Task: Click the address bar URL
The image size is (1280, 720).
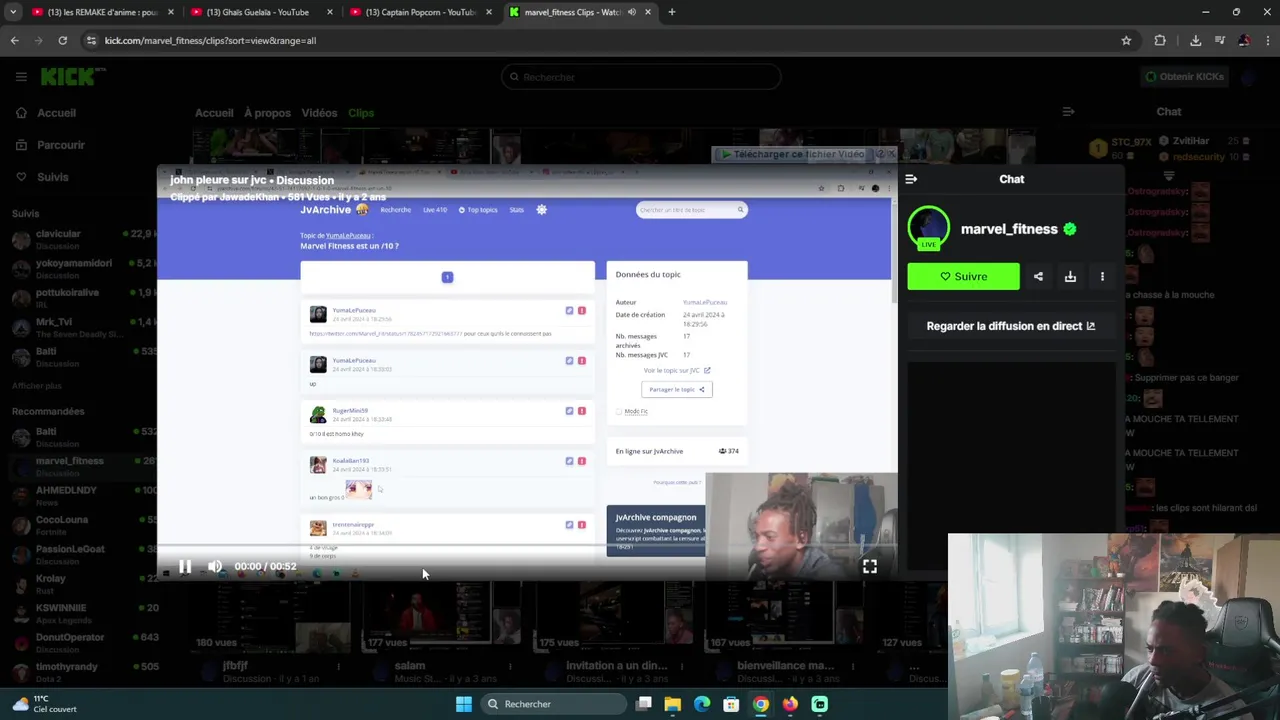Action: (x=210, y=40)
